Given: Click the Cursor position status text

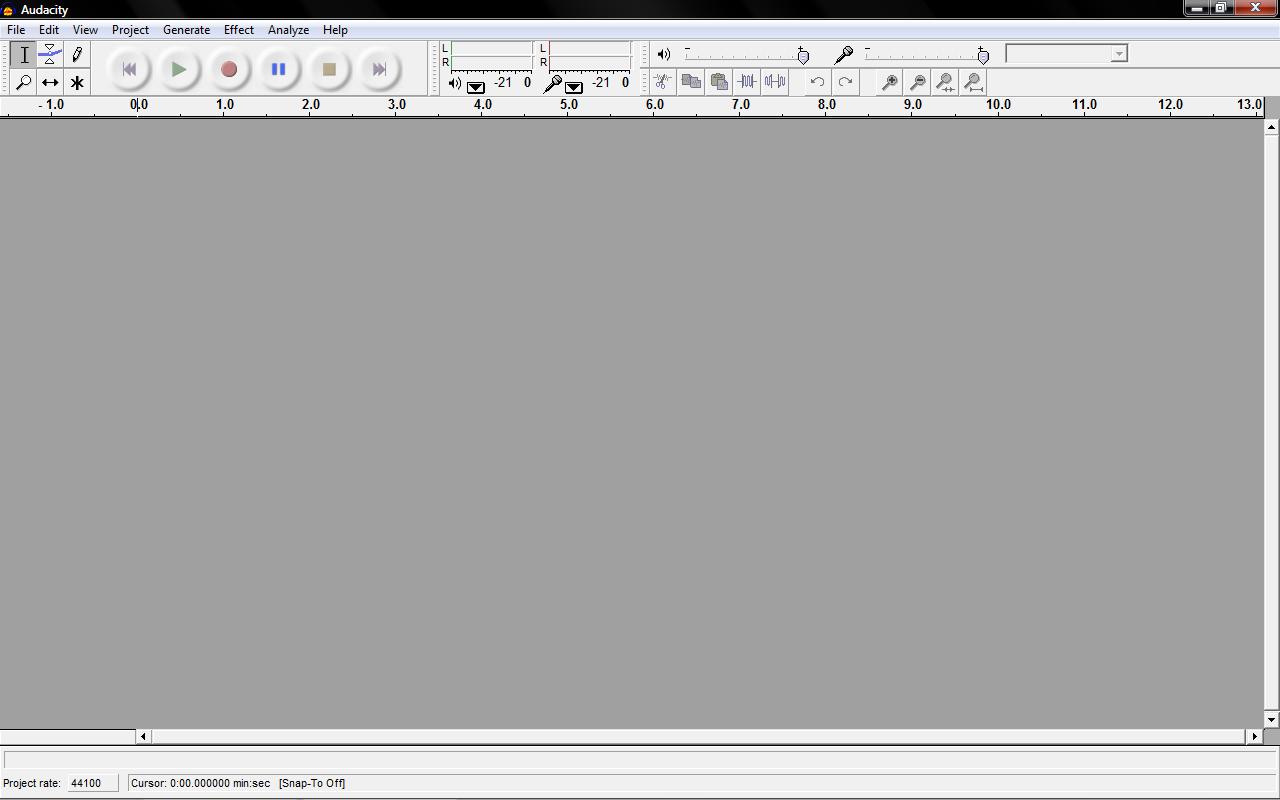Looking at the screenshot, I should coord(200,783).
